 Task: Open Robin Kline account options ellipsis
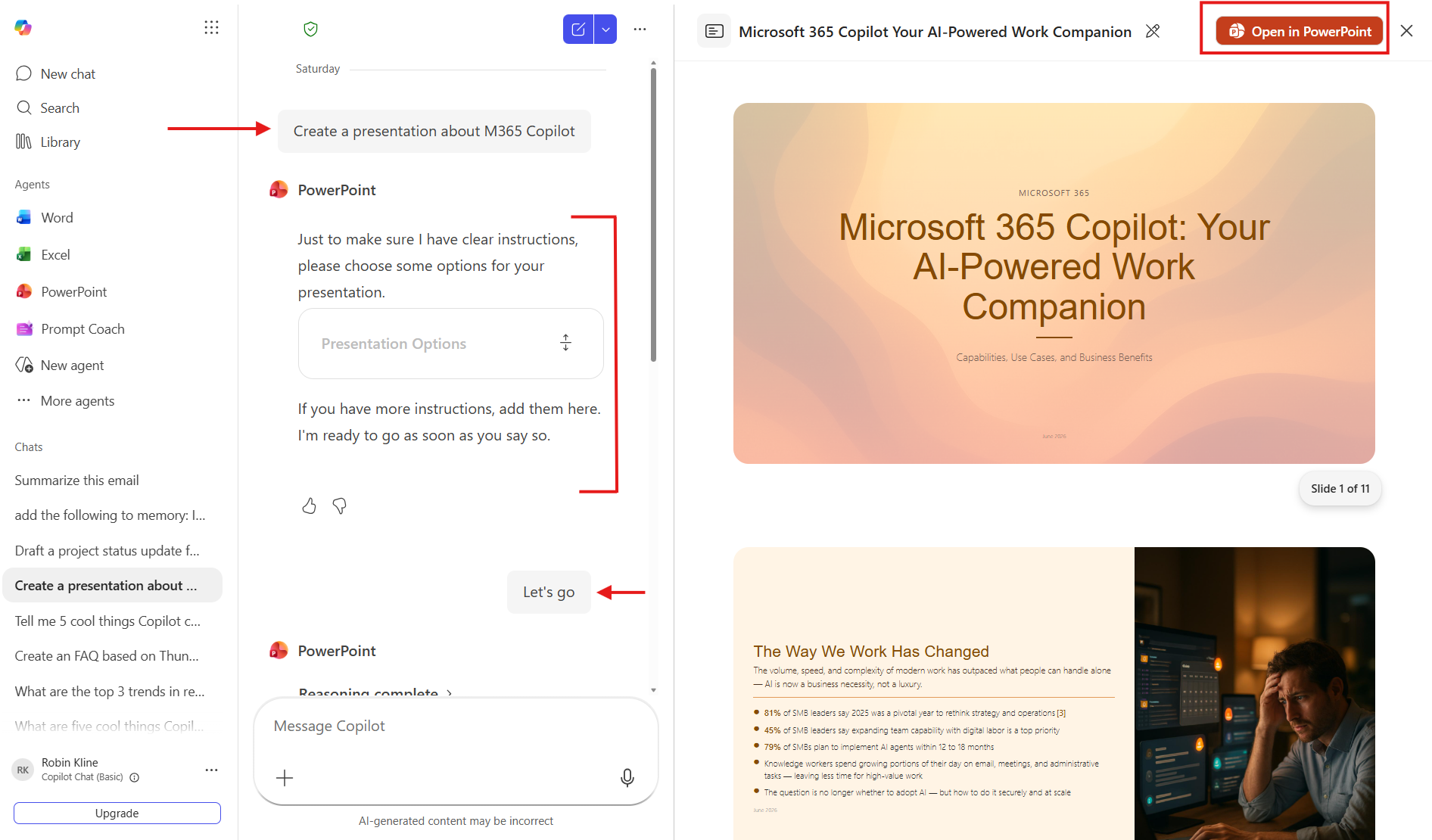pos(211,770)
